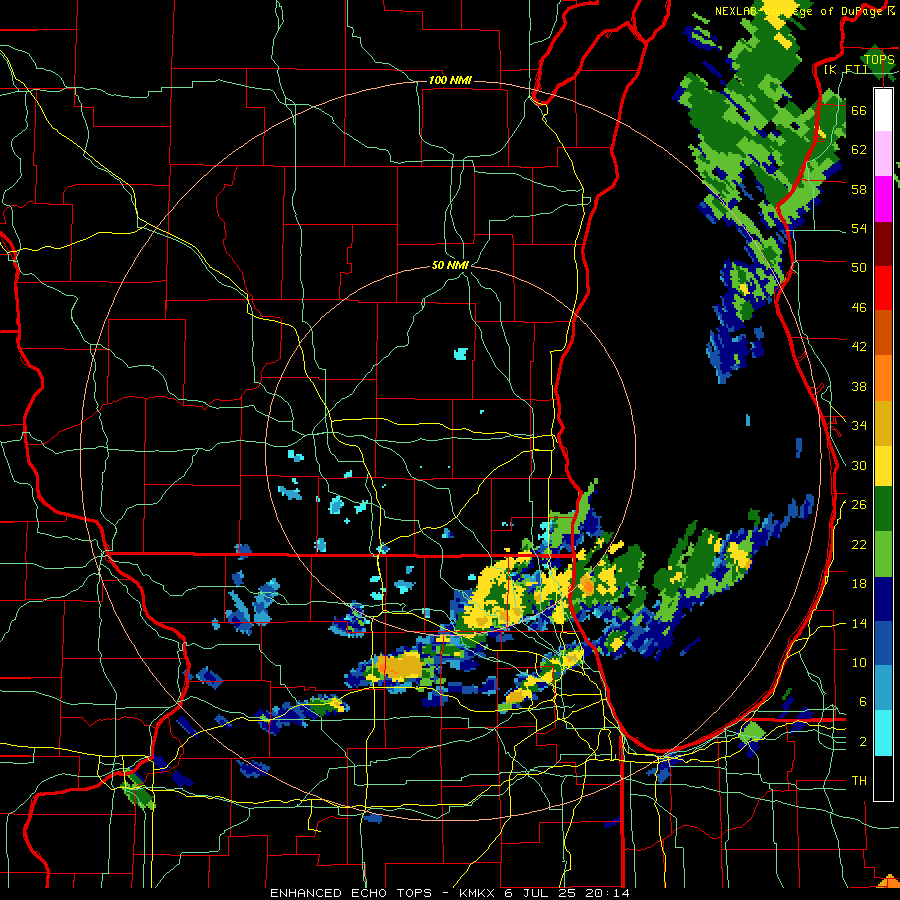
Task: Select the 34 legend value
Action: [859, 425]
